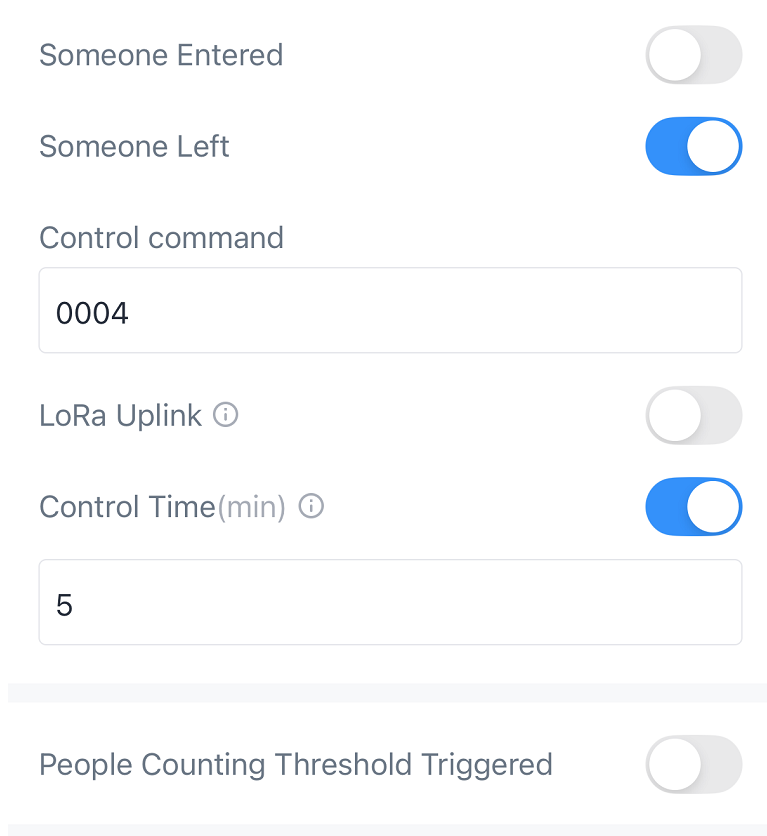Click the People Counting Threshold Triggered label
767x836 pixels.
point(295,765)
